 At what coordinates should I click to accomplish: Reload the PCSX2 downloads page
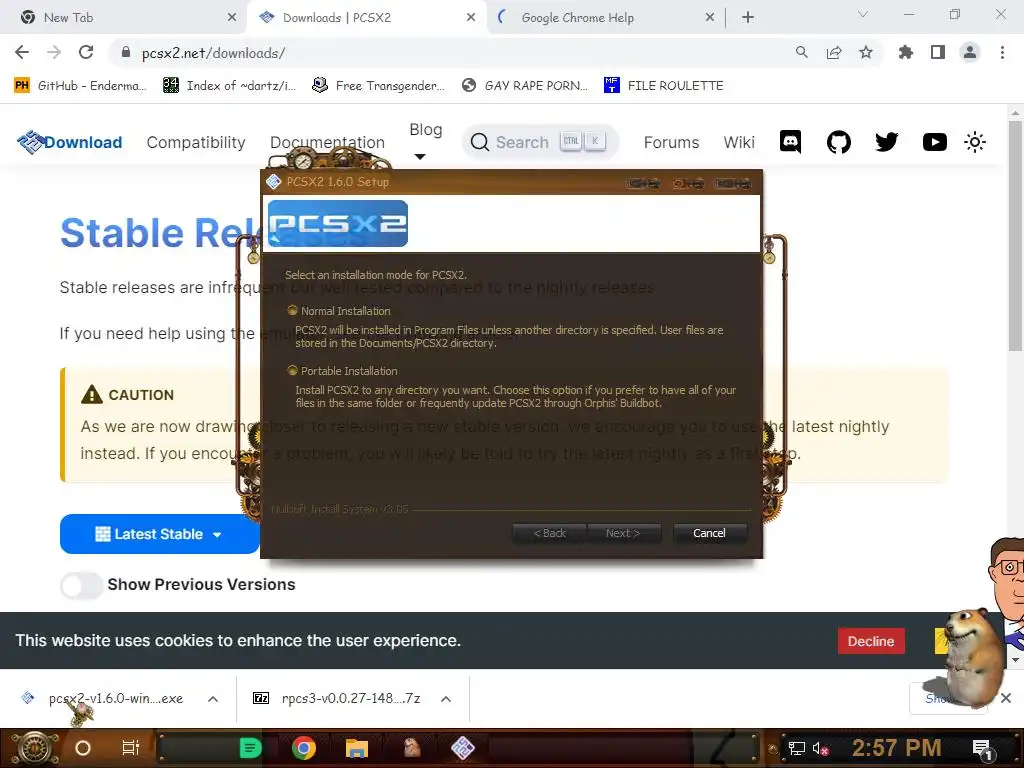coord(86,52)
